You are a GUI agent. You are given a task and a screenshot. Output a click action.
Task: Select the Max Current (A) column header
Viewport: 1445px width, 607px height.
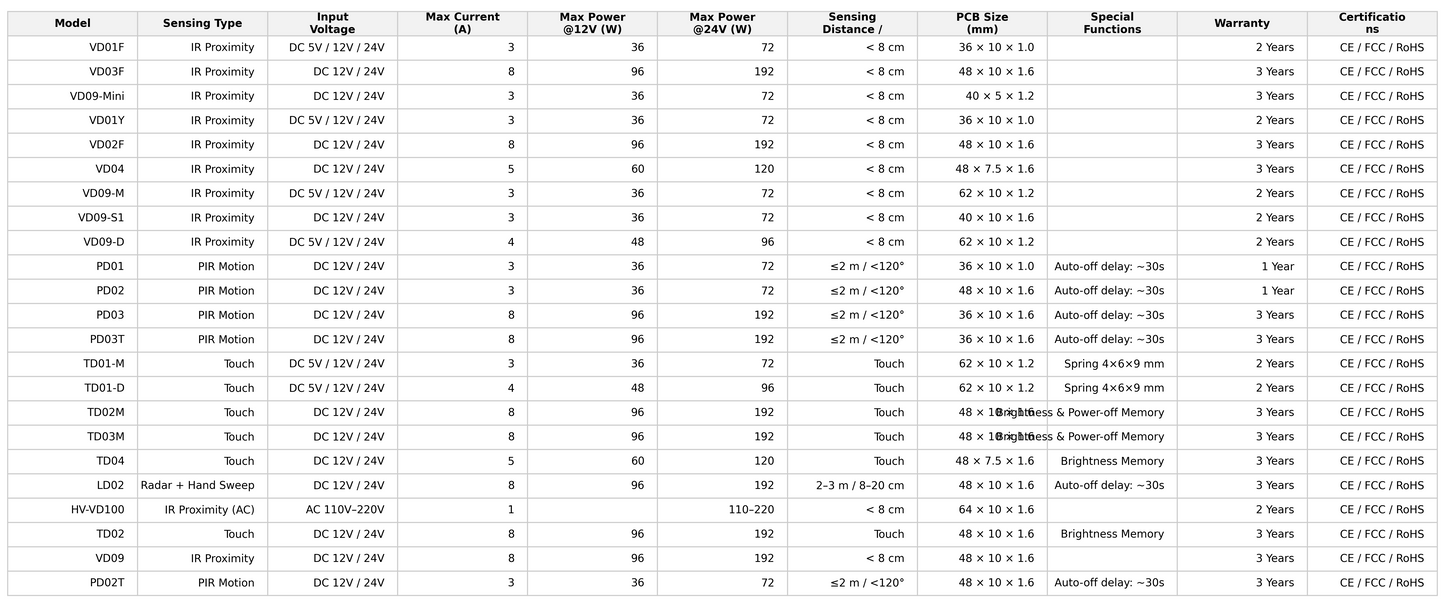coord(462,23)
